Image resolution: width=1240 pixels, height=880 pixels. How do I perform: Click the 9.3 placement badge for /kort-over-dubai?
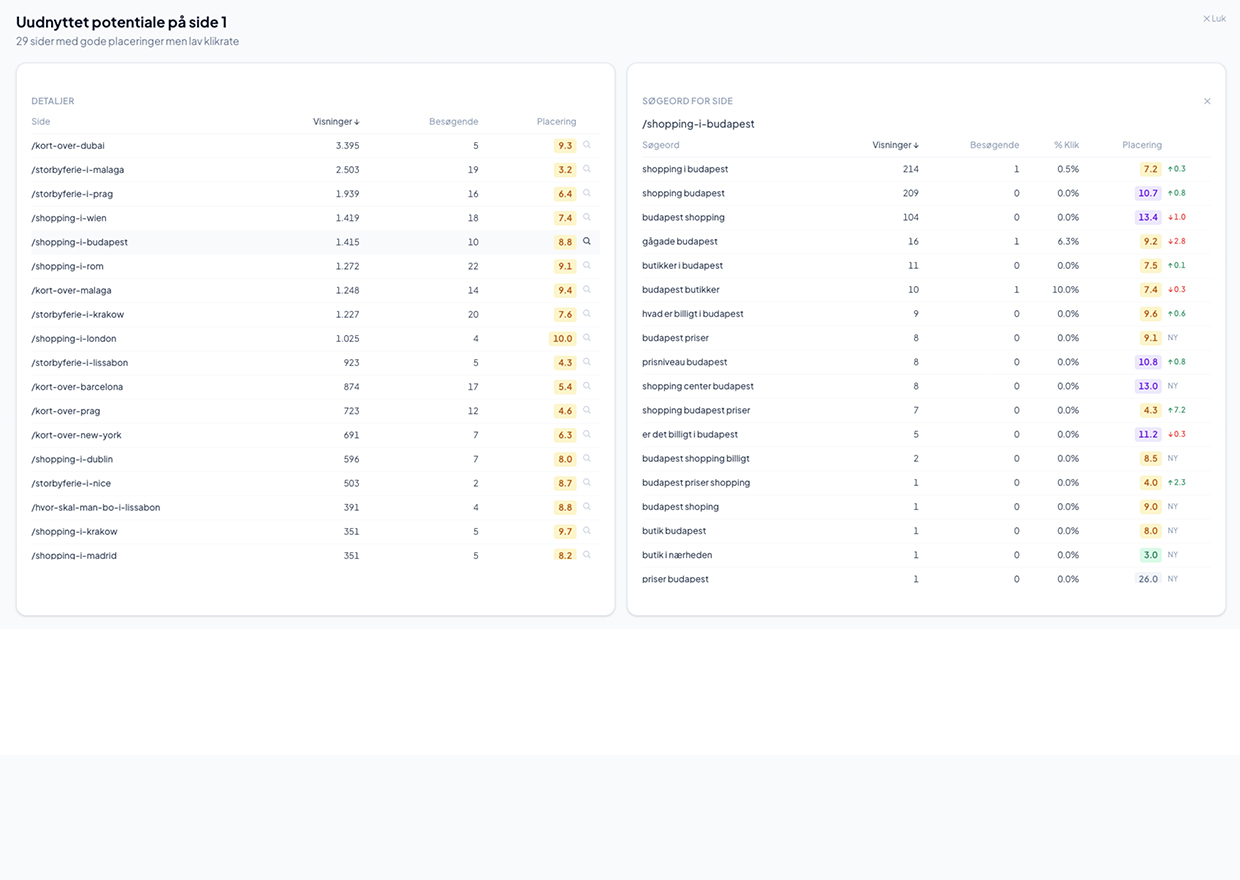(564, 145)
